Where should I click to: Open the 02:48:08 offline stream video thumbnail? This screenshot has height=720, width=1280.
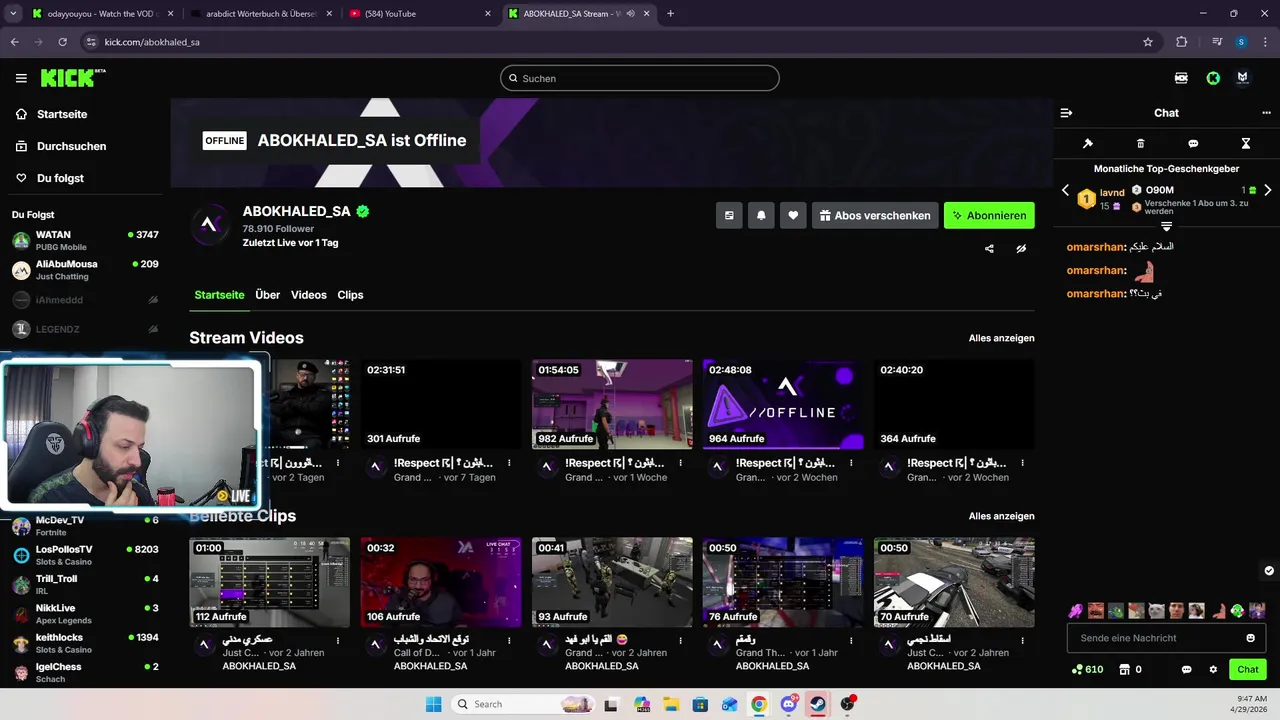[783, 404]
